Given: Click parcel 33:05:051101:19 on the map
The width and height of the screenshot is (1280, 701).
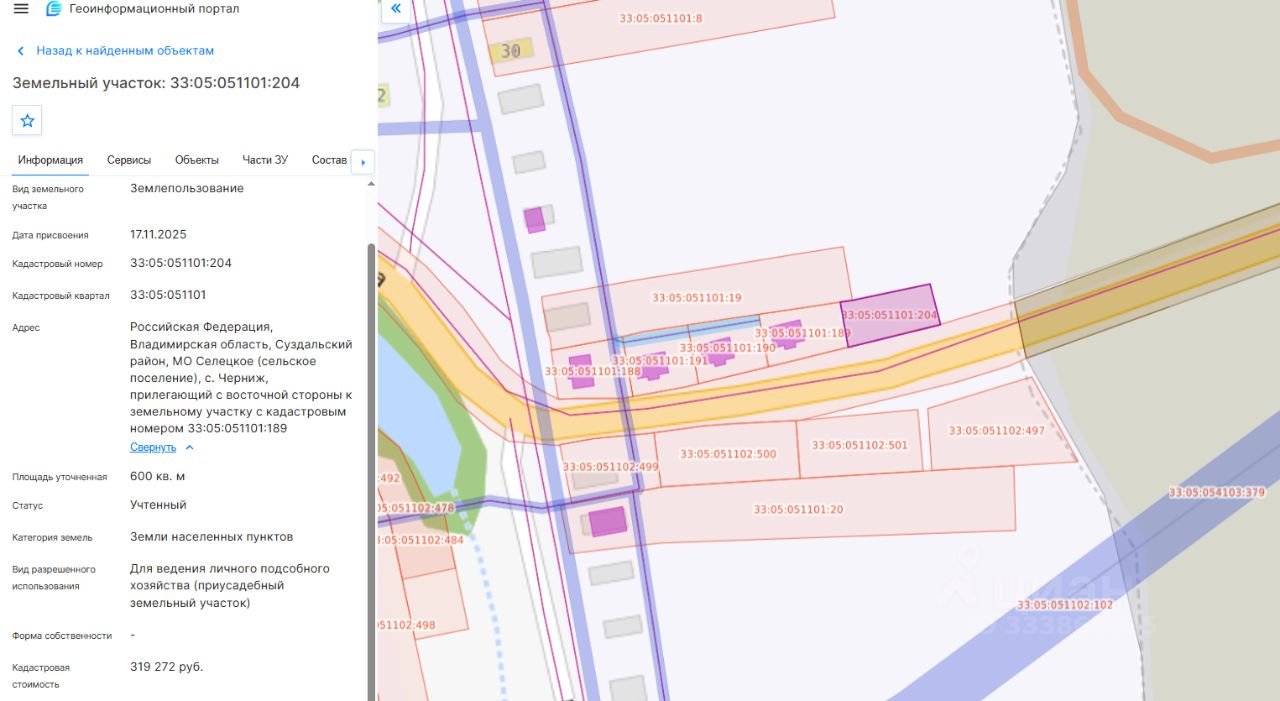Looking at the screenshot, I should click(697, 297).
